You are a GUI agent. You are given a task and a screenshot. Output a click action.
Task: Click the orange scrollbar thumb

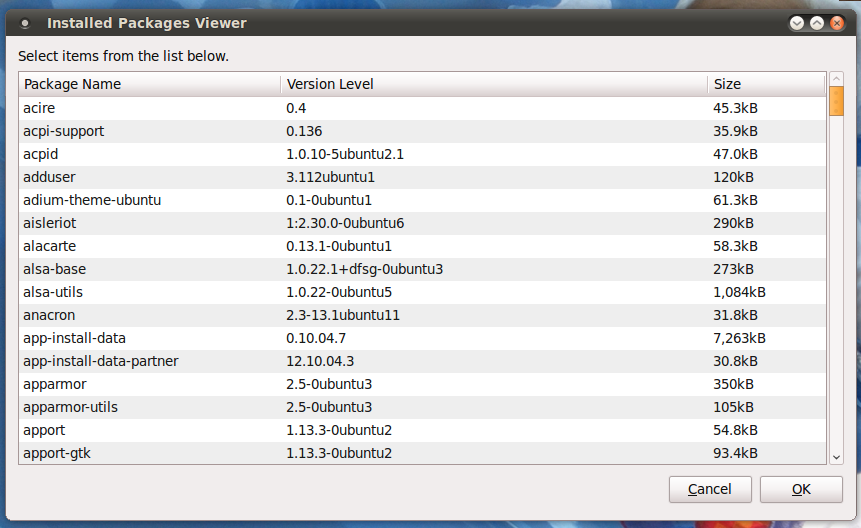[x=836, y=101]
